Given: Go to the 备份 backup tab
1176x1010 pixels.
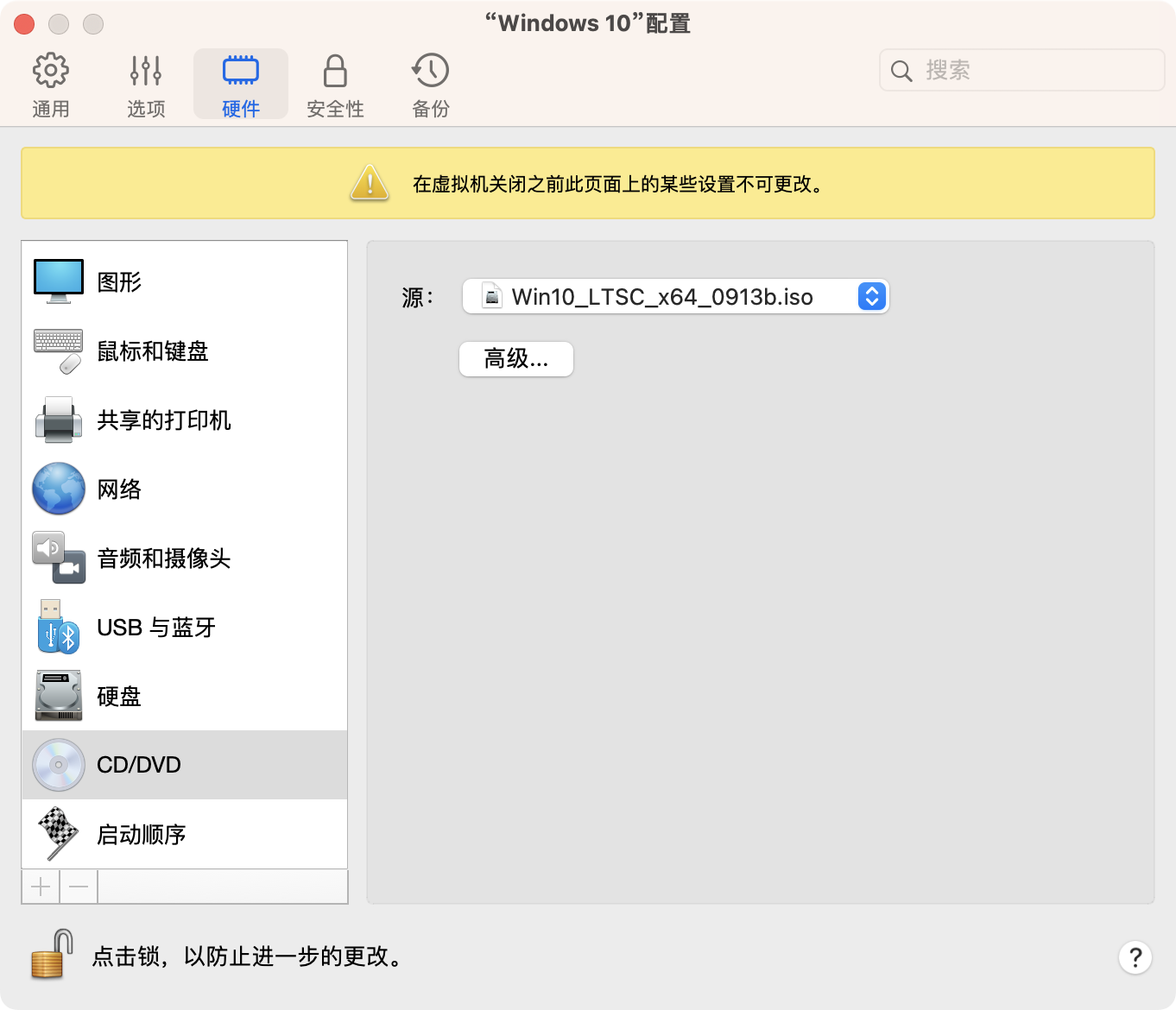Looking at the screenshot, I should [x=431, y=85].
